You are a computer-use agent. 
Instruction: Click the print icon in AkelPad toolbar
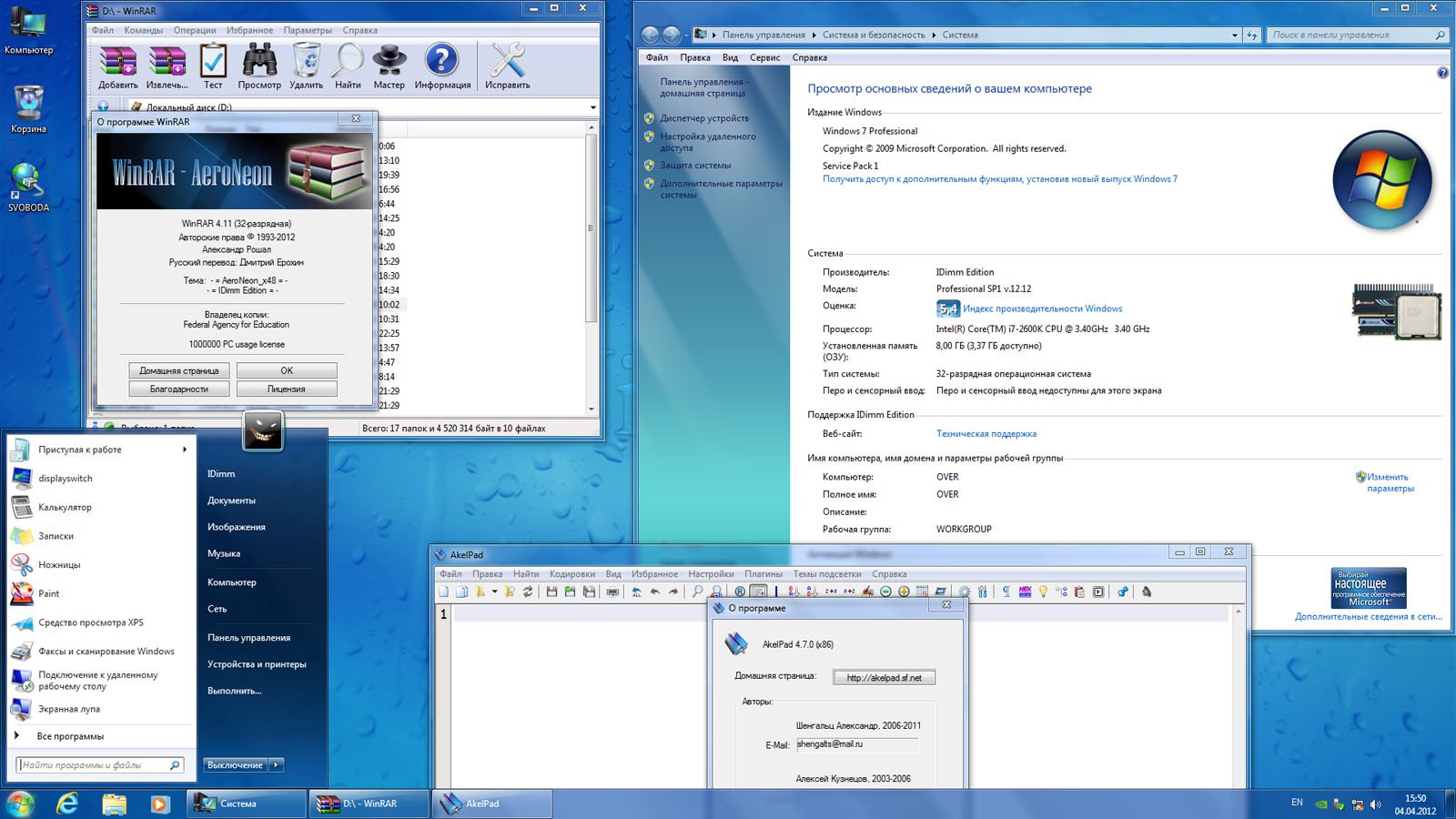click(x=612, y=591)
